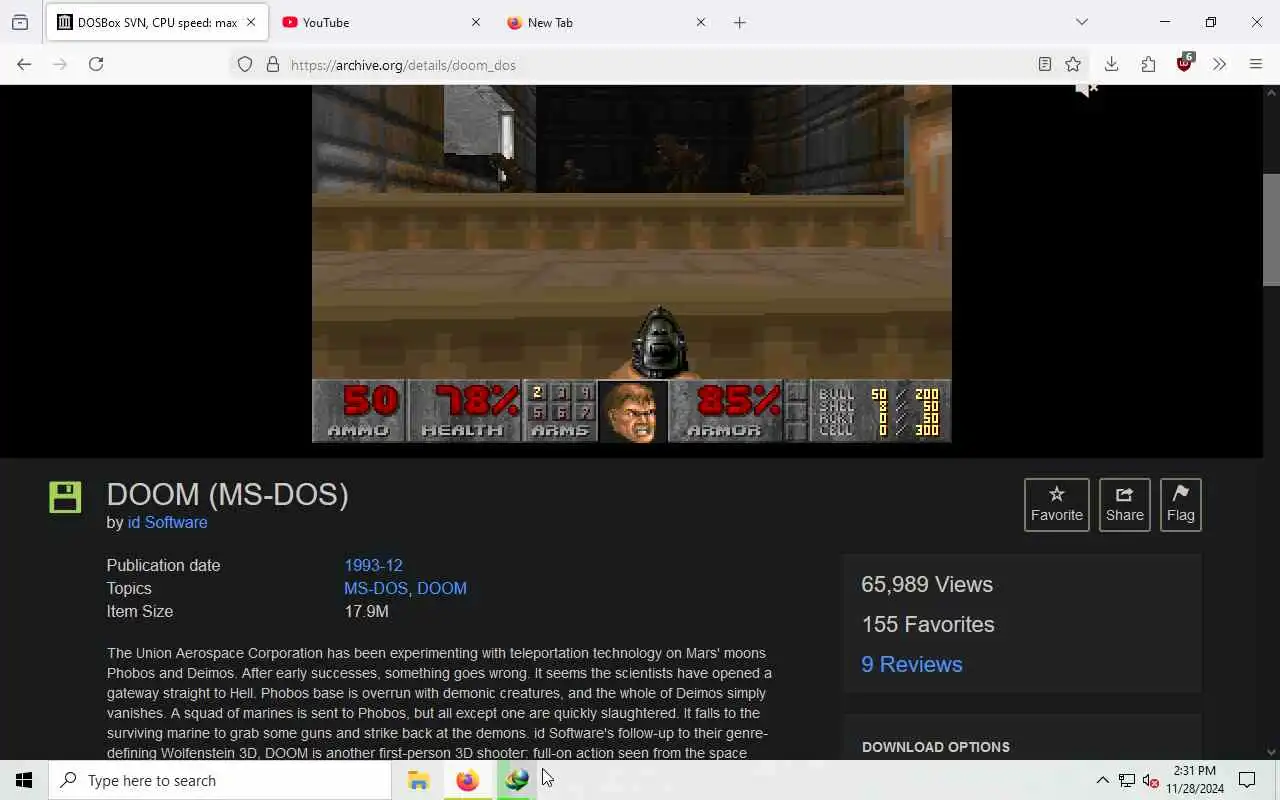The image size is (1280, 800).
Task: Click the 155 Favorites text
Action: click(928, 624)
